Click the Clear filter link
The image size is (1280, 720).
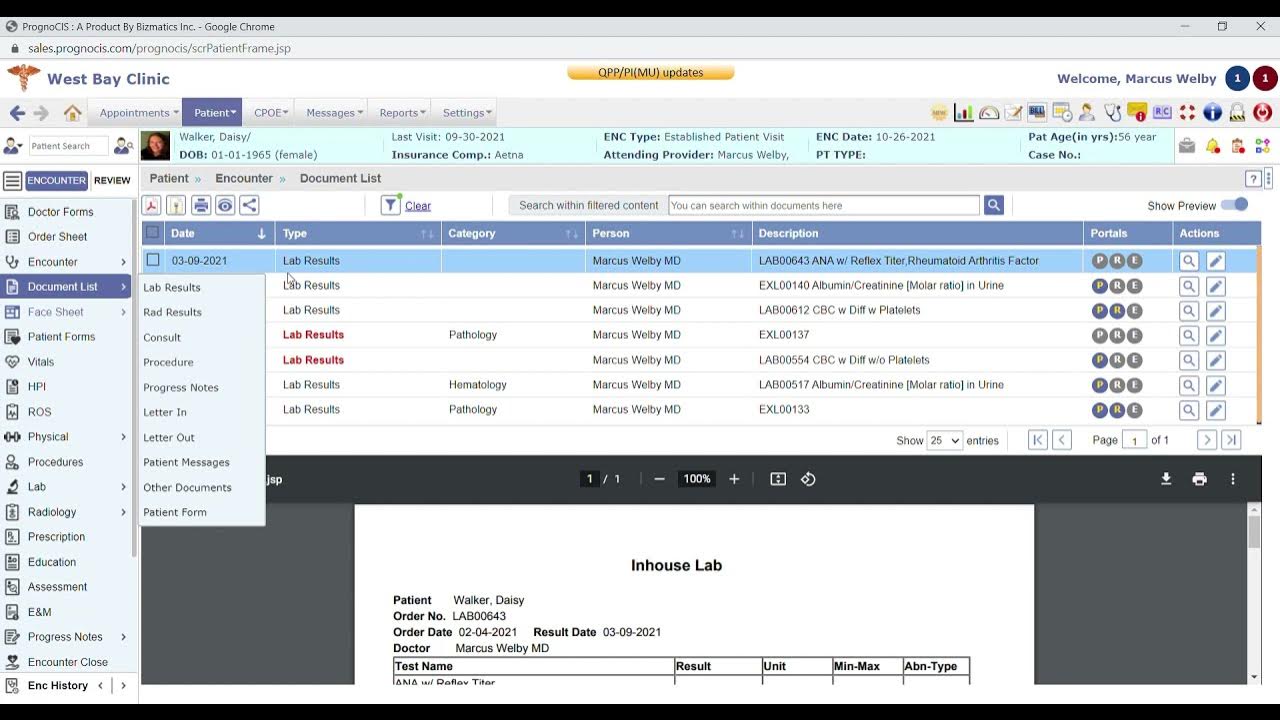(418, 206)
